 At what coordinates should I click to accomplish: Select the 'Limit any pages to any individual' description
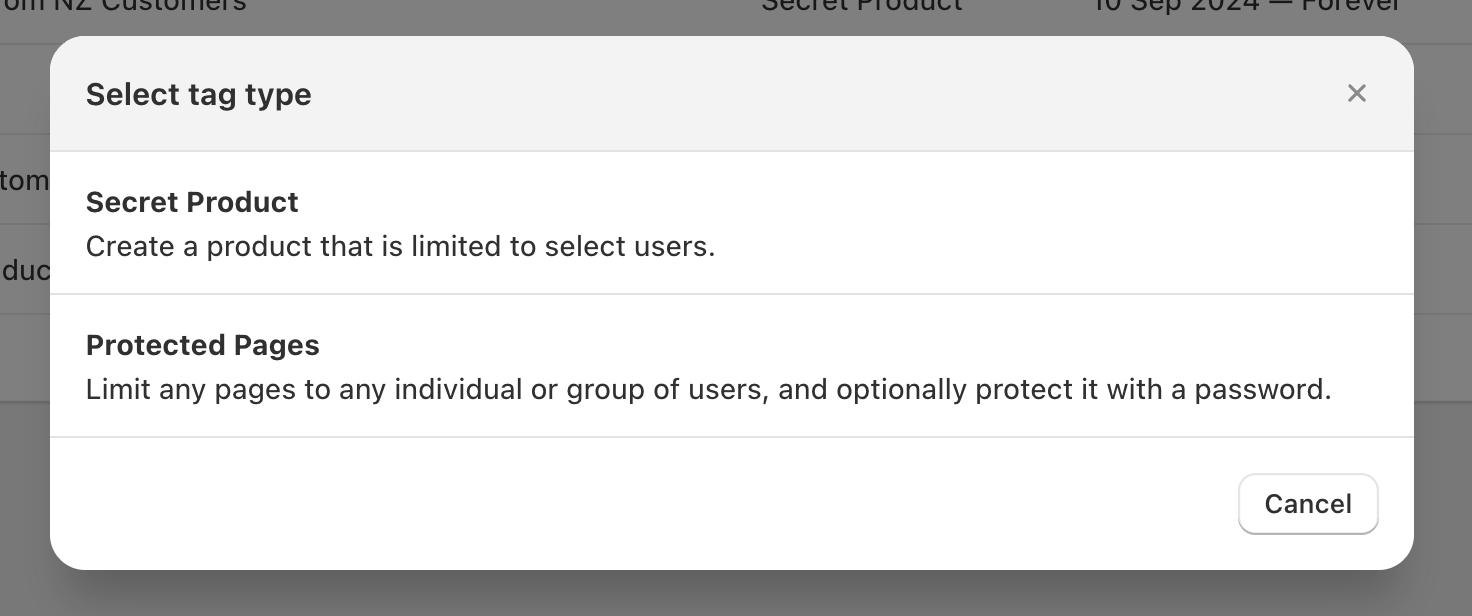(708, 389)
